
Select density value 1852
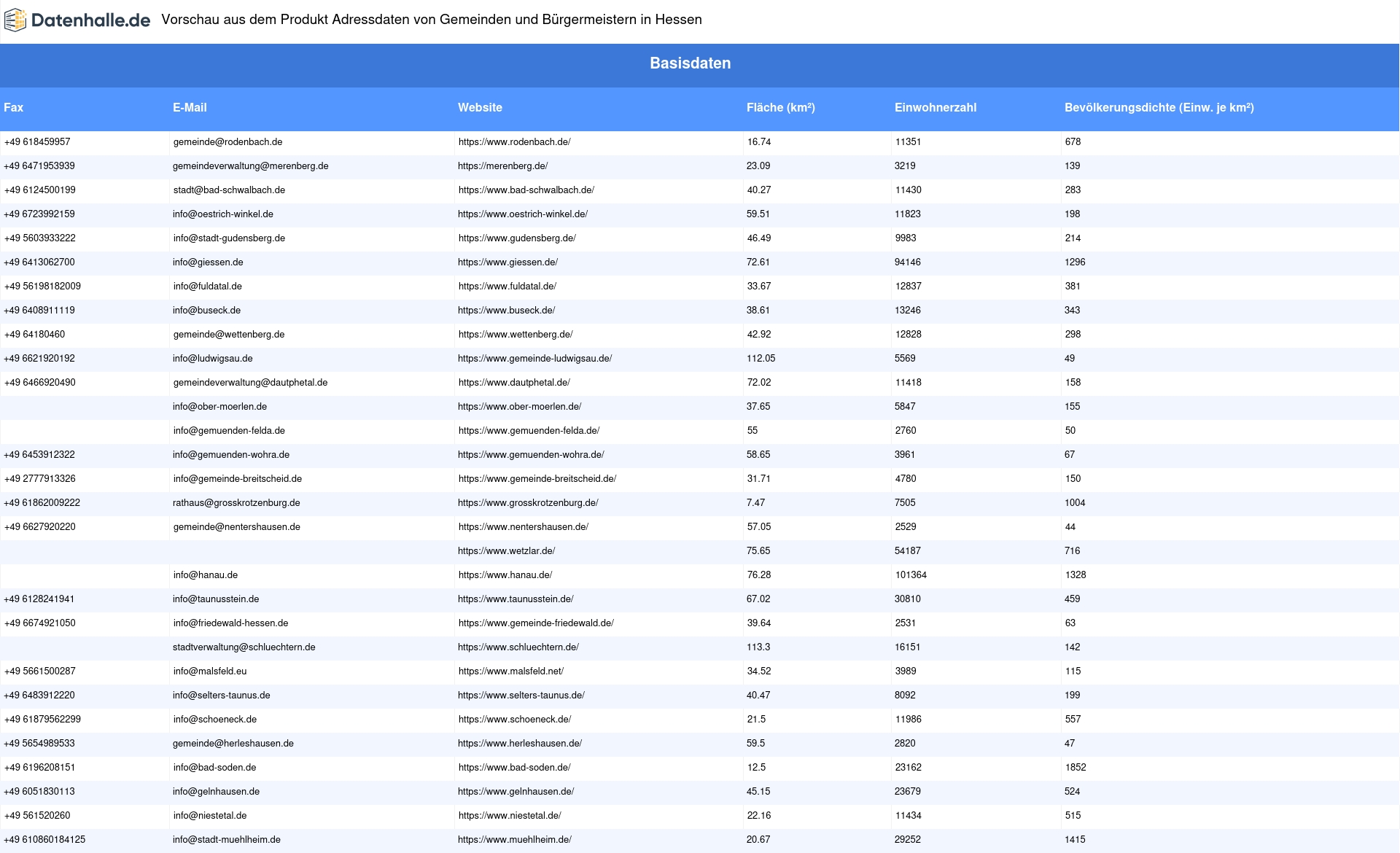point(1076,768)
